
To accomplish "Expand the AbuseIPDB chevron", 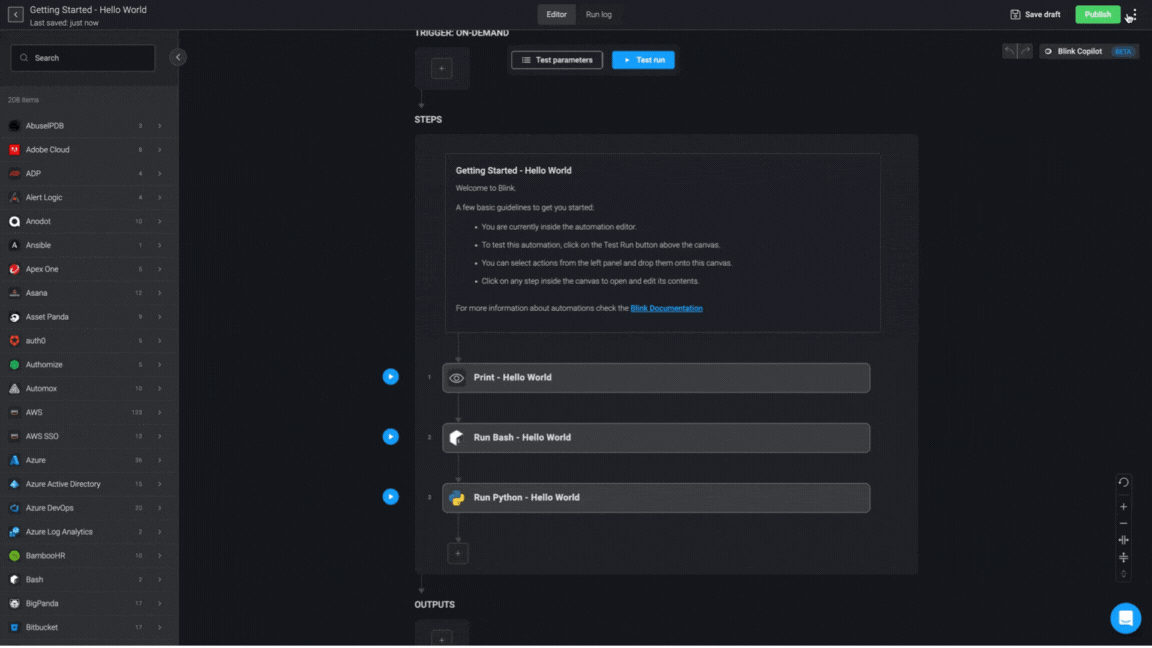I will coord(159,126).
